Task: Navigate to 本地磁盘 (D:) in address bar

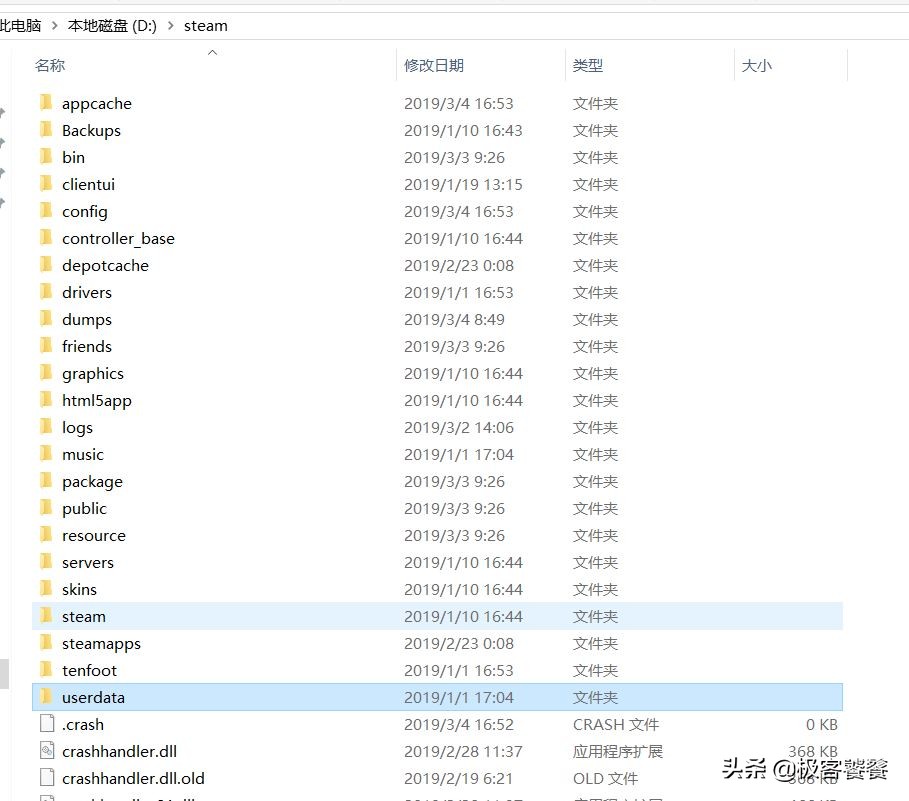Action: (x=112, y=25)
